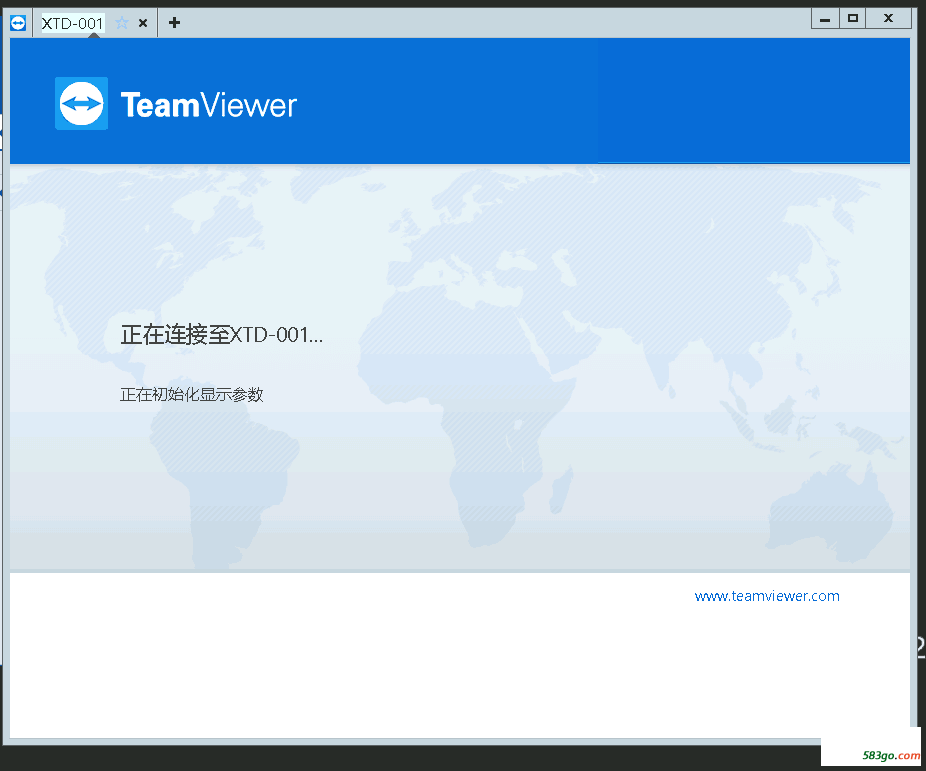This screenshot has height=771, width=926.
Task: Click the '正在连接至XTD-001...' status text
Action: coord(221,335)
